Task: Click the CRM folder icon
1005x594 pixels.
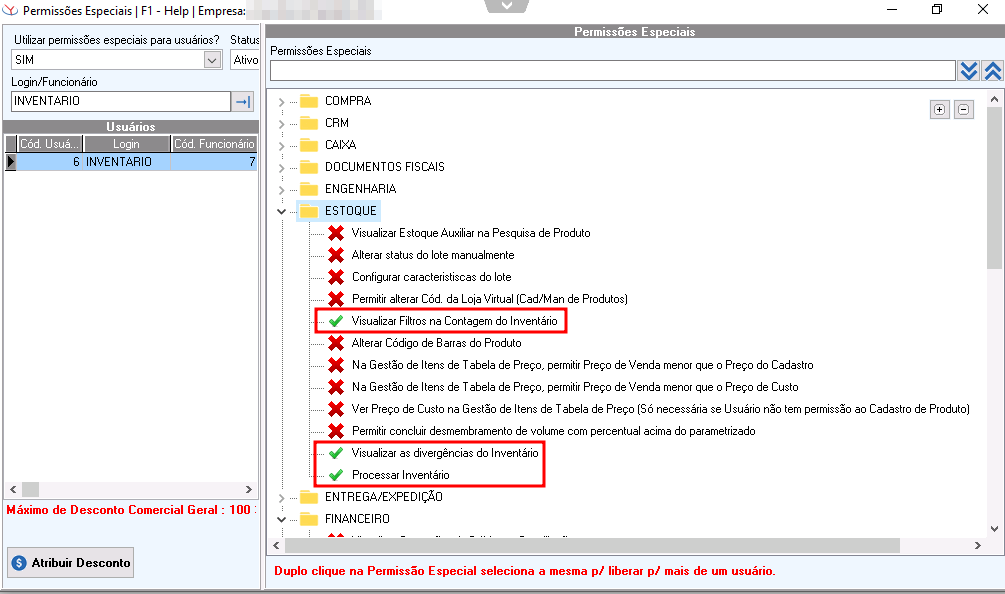Action: point(308,123)
